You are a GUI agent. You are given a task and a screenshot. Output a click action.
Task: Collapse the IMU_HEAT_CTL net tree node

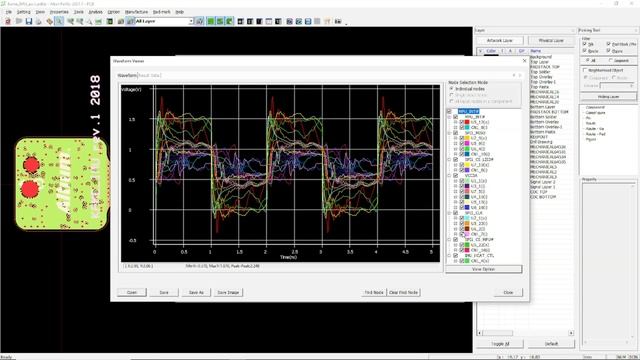[x=450, y=256]
